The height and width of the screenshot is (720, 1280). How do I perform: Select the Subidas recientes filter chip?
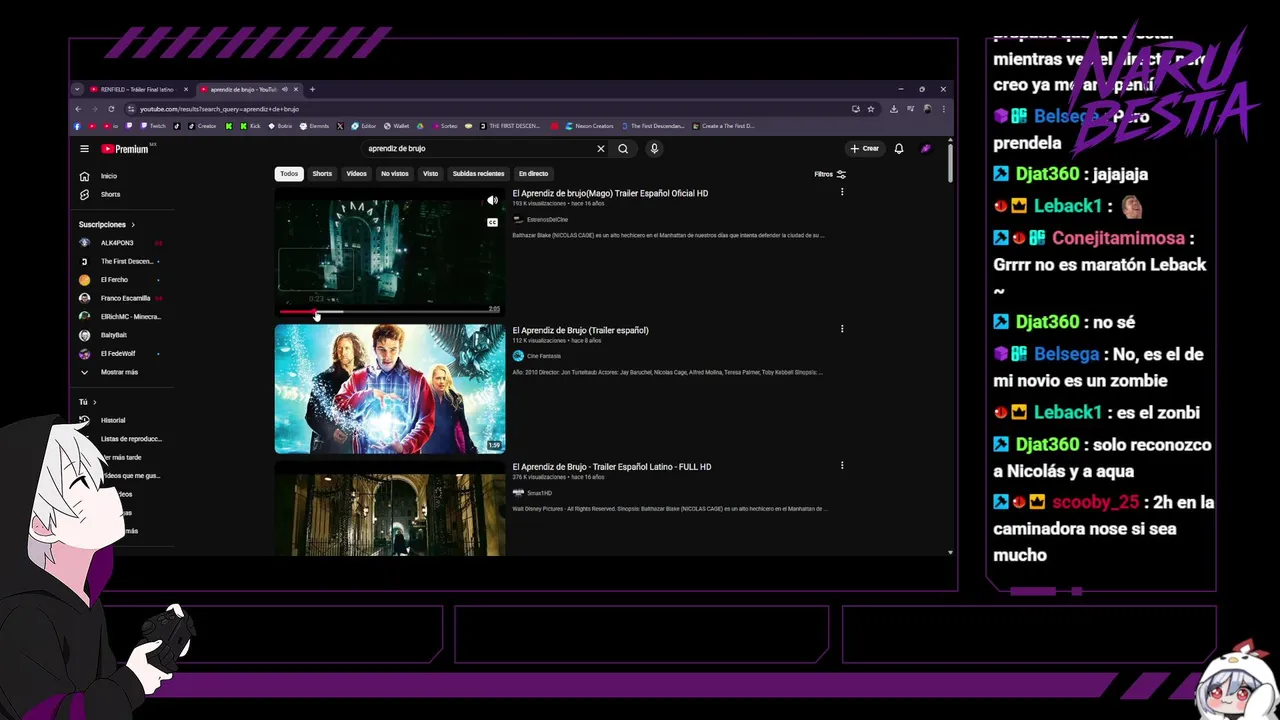click(x=479, y=174)
